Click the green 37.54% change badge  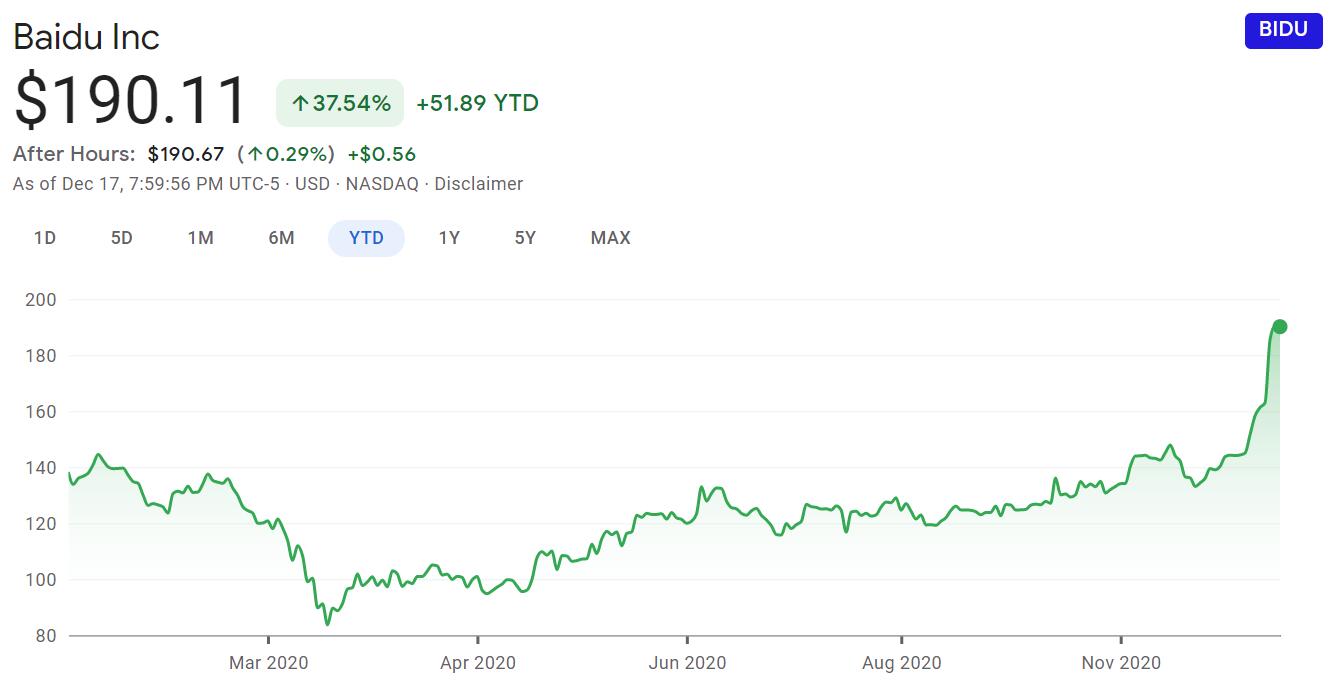(340, 103)
